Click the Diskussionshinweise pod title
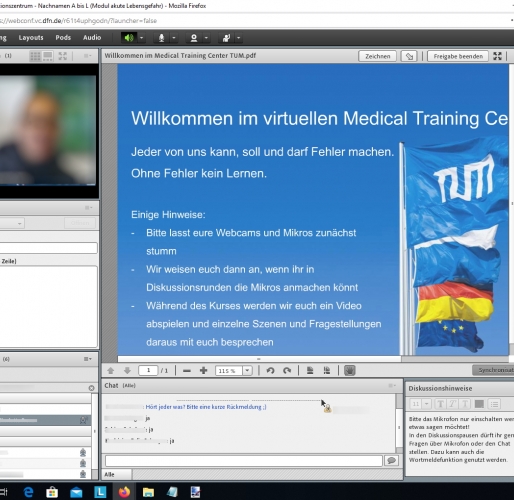Viewport: 514px width, 500px height. click(x=440, y=388)
